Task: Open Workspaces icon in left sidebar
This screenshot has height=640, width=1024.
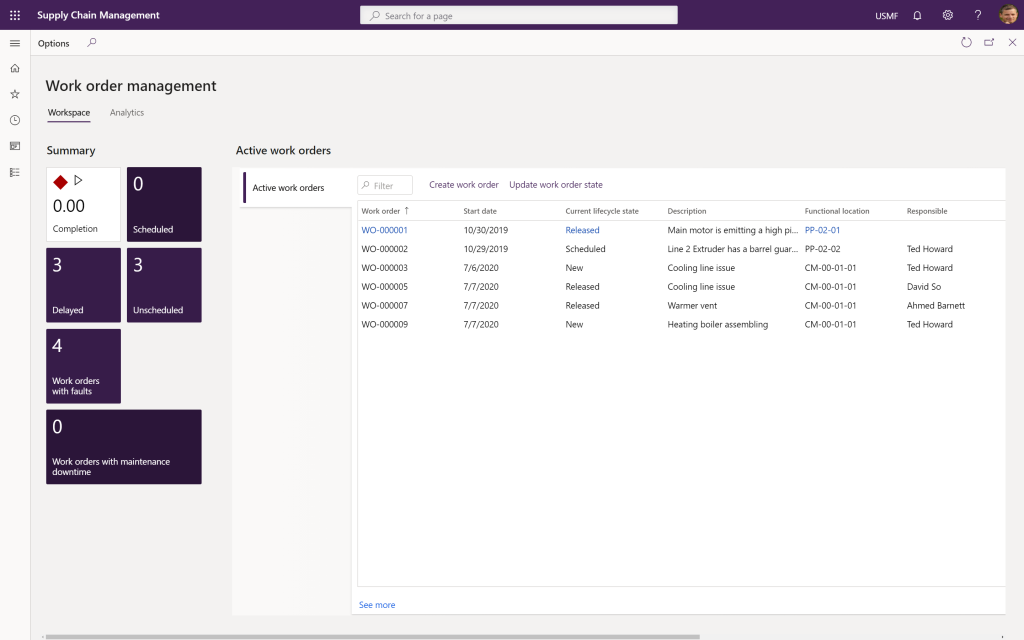Action: click(x=15, y=146)
